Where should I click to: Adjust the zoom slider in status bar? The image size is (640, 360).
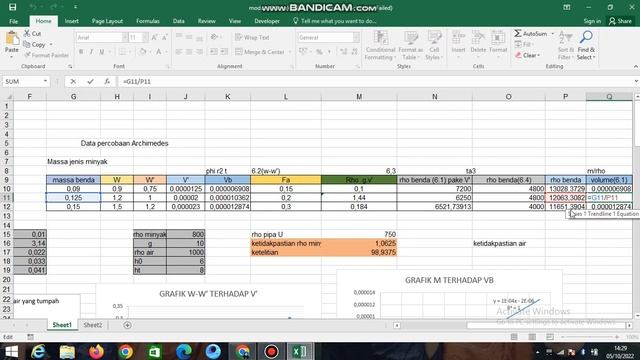[589, 337]
